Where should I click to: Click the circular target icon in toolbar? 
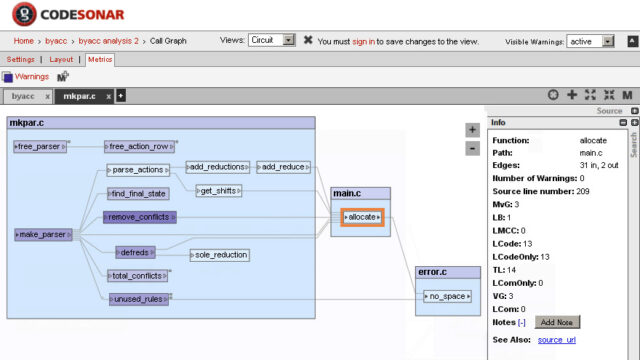point(553,95)
